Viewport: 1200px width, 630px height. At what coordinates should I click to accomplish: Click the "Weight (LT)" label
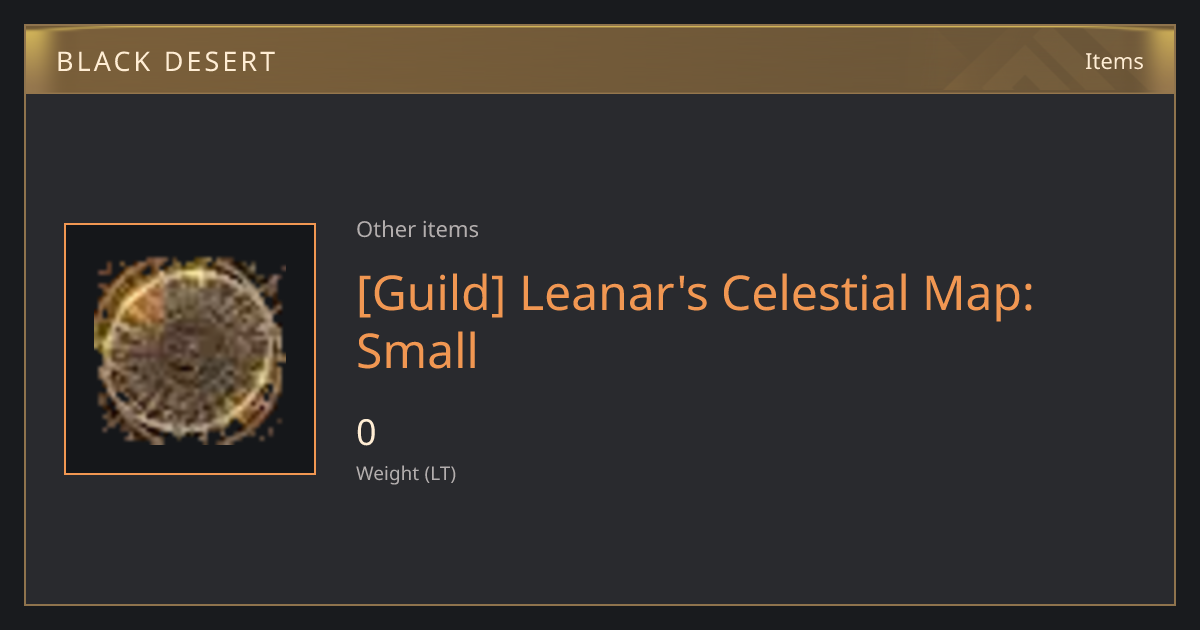coord(406,473)
